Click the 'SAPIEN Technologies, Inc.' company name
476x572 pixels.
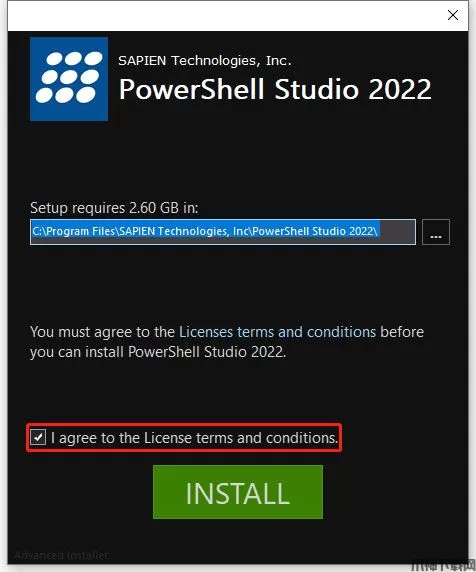tap(205, 61)
